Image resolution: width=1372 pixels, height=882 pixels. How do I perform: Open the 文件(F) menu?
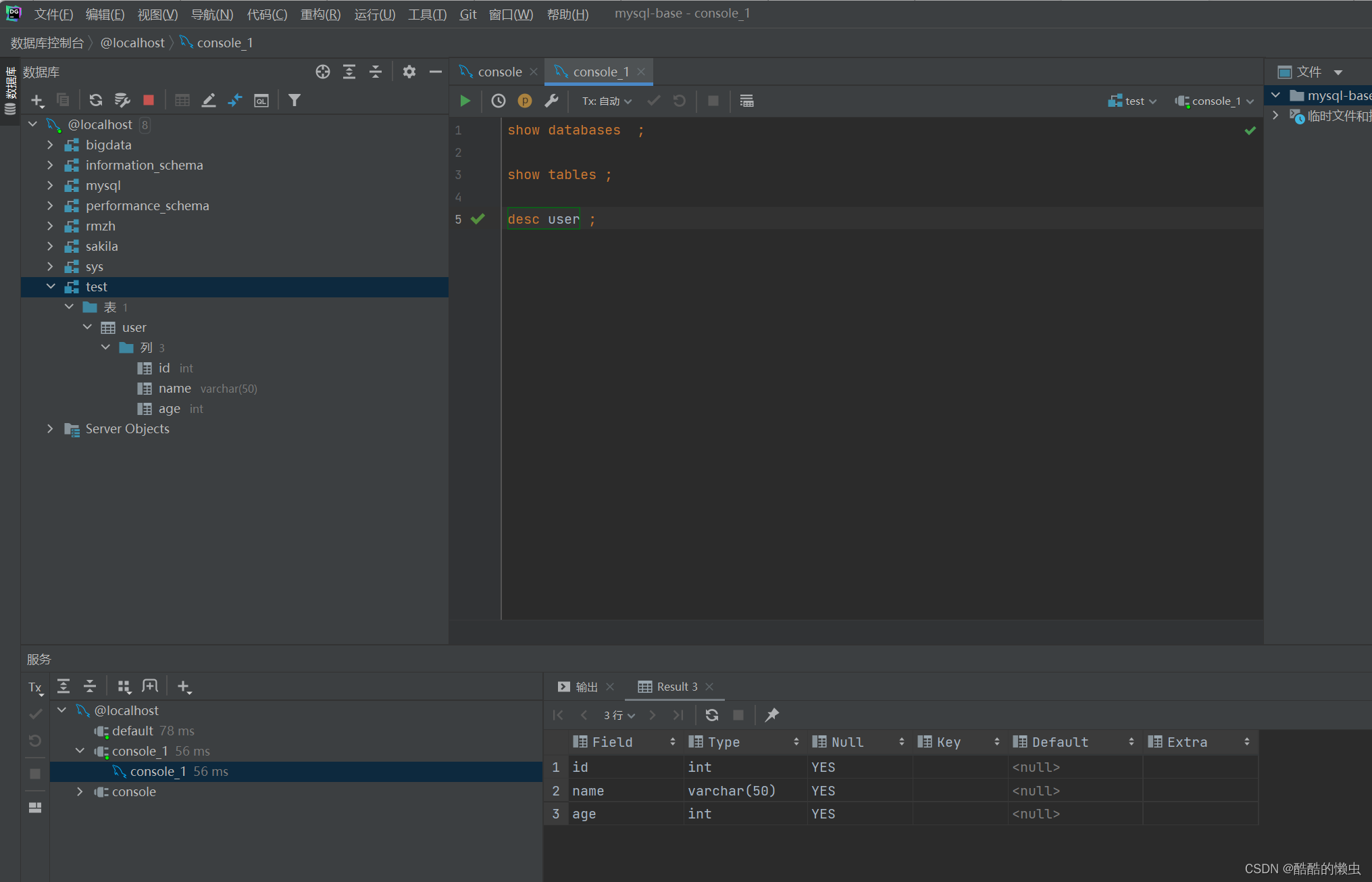click(53, 14)
